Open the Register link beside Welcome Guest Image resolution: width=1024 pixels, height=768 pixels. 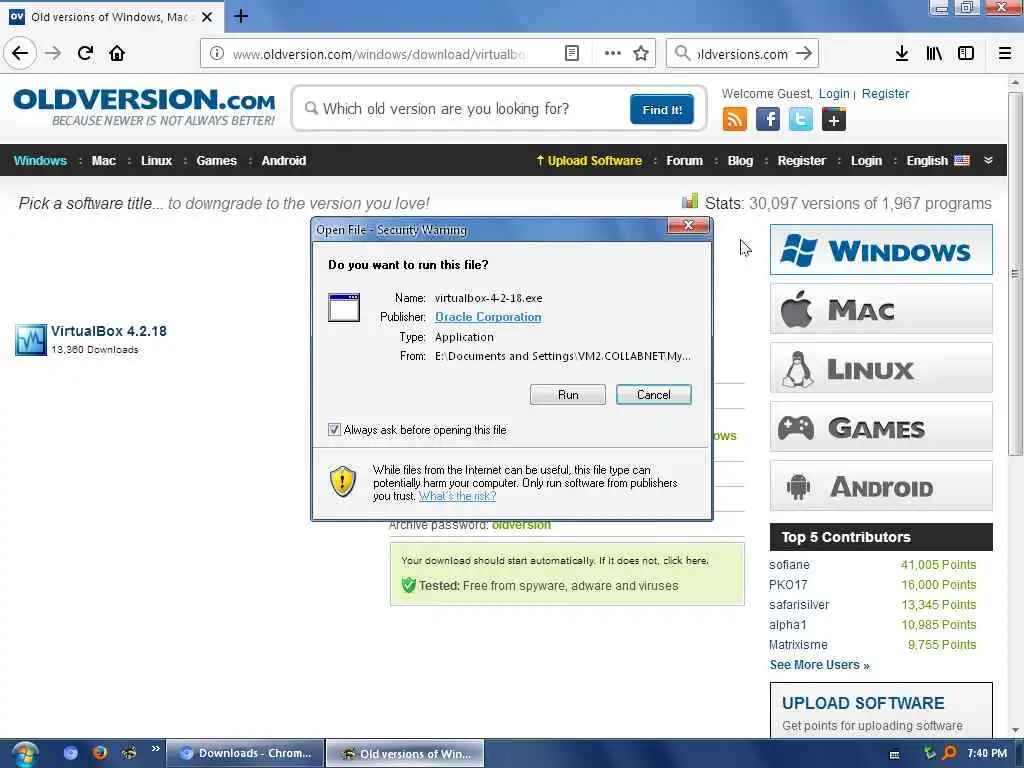coord(885,93)
